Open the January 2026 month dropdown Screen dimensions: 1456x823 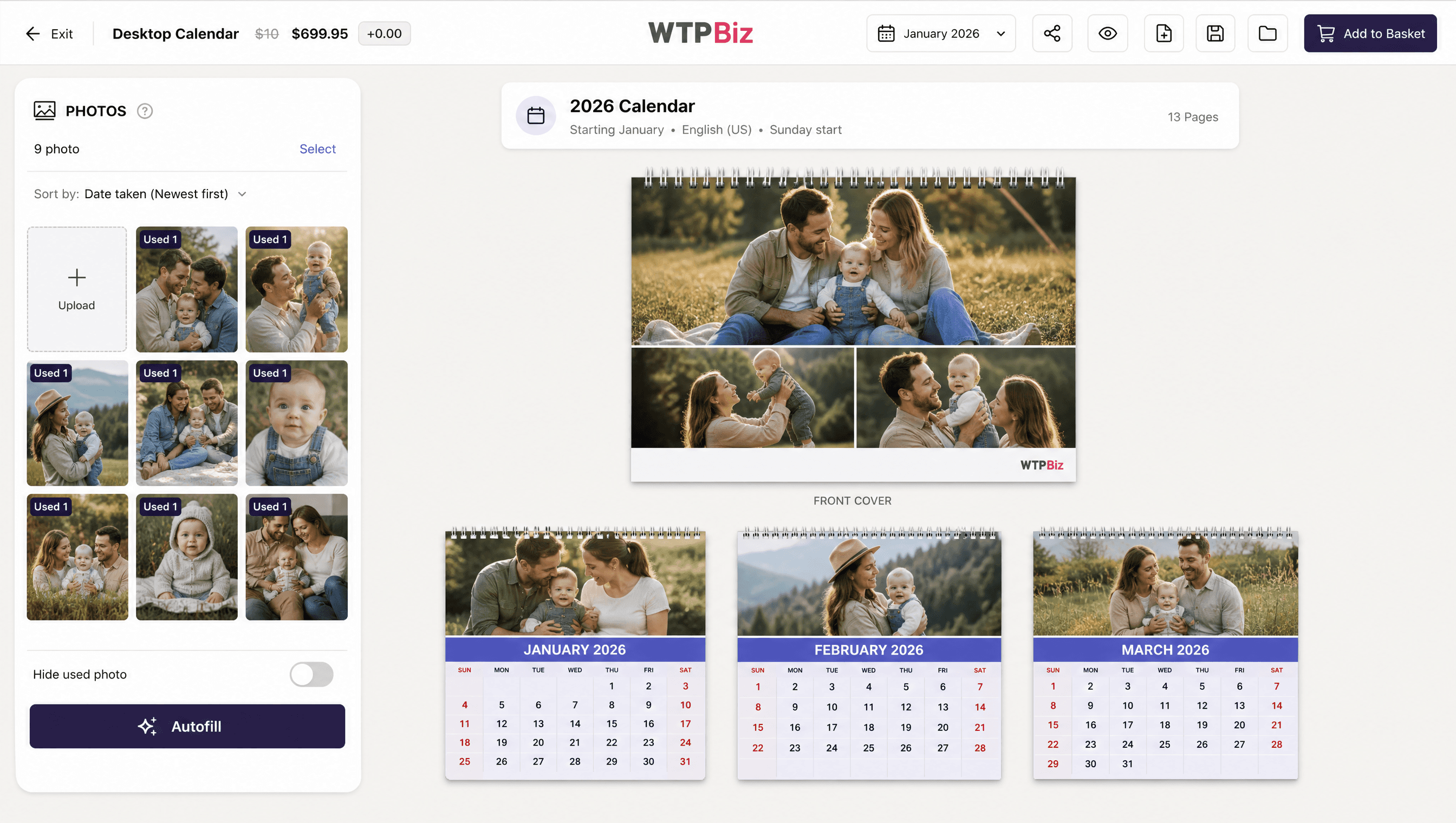tap(941, 34)
